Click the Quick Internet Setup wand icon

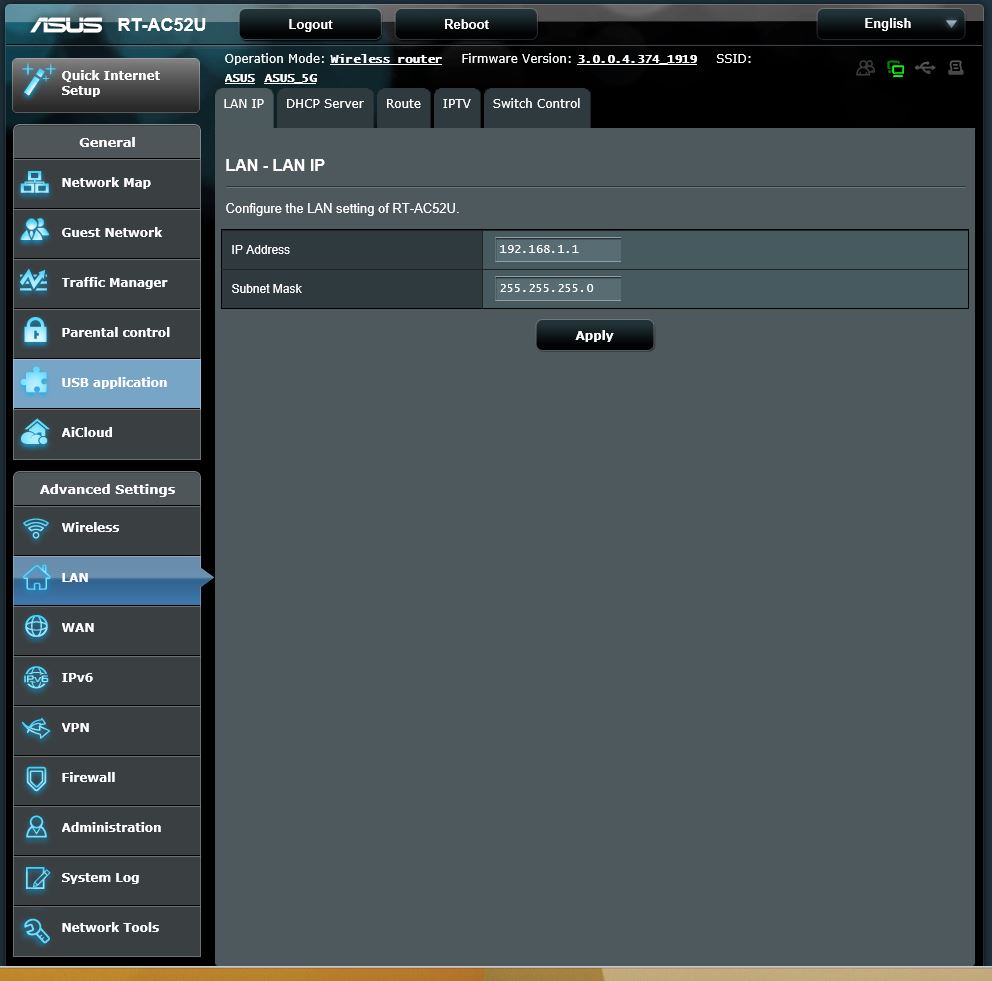point(37,81)
